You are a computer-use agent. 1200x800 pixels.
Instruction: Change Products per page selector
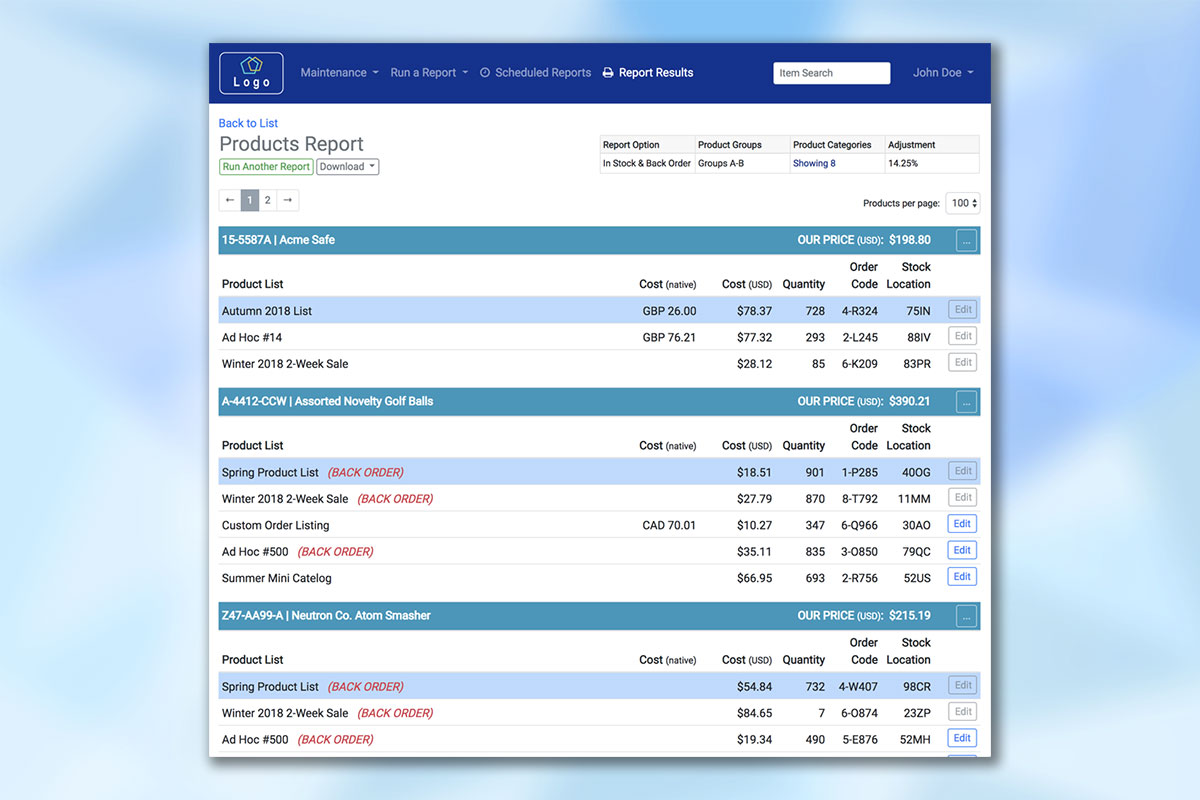tap(964, 203)
